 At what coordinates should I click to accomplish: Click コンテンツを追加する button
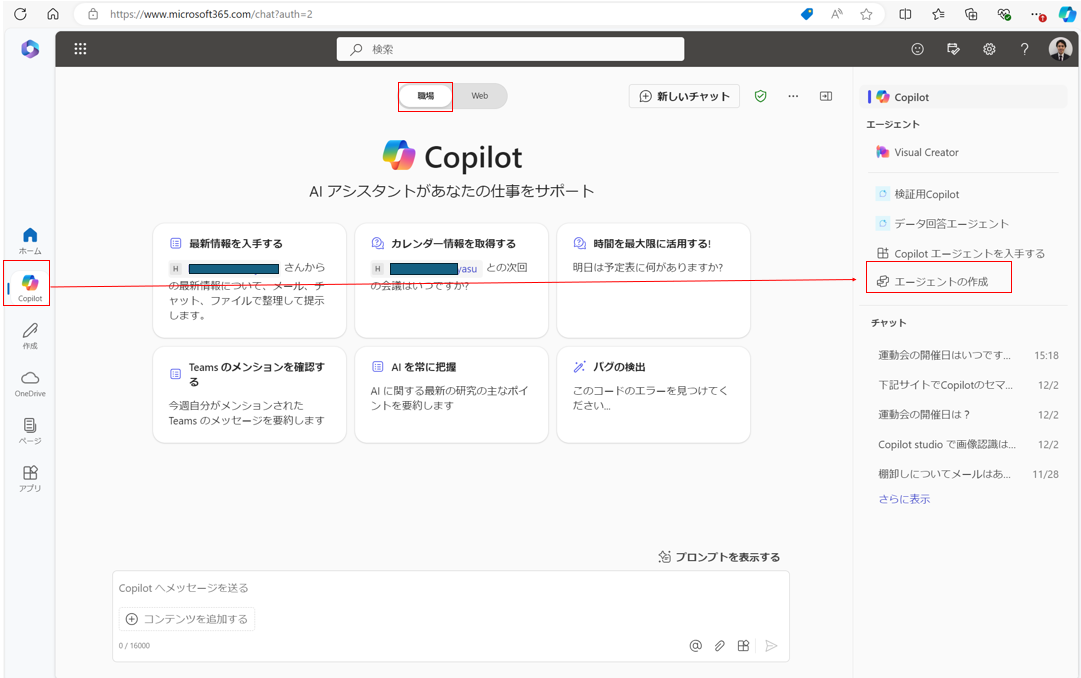[x=187, y=619]
